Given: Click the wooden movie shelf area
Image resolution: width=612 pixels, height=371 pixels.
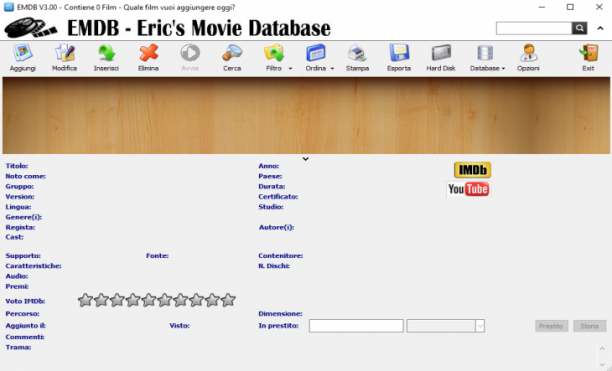Looking at the screenshot, I should (x=306, y=115).
